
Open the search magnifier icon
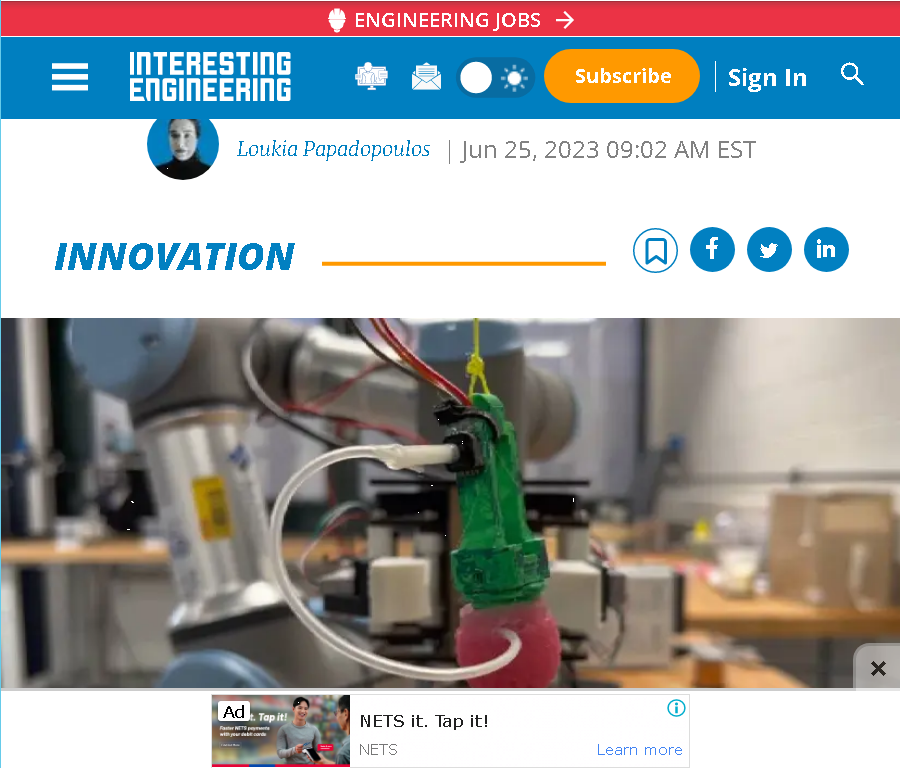[x=852, y=74]
